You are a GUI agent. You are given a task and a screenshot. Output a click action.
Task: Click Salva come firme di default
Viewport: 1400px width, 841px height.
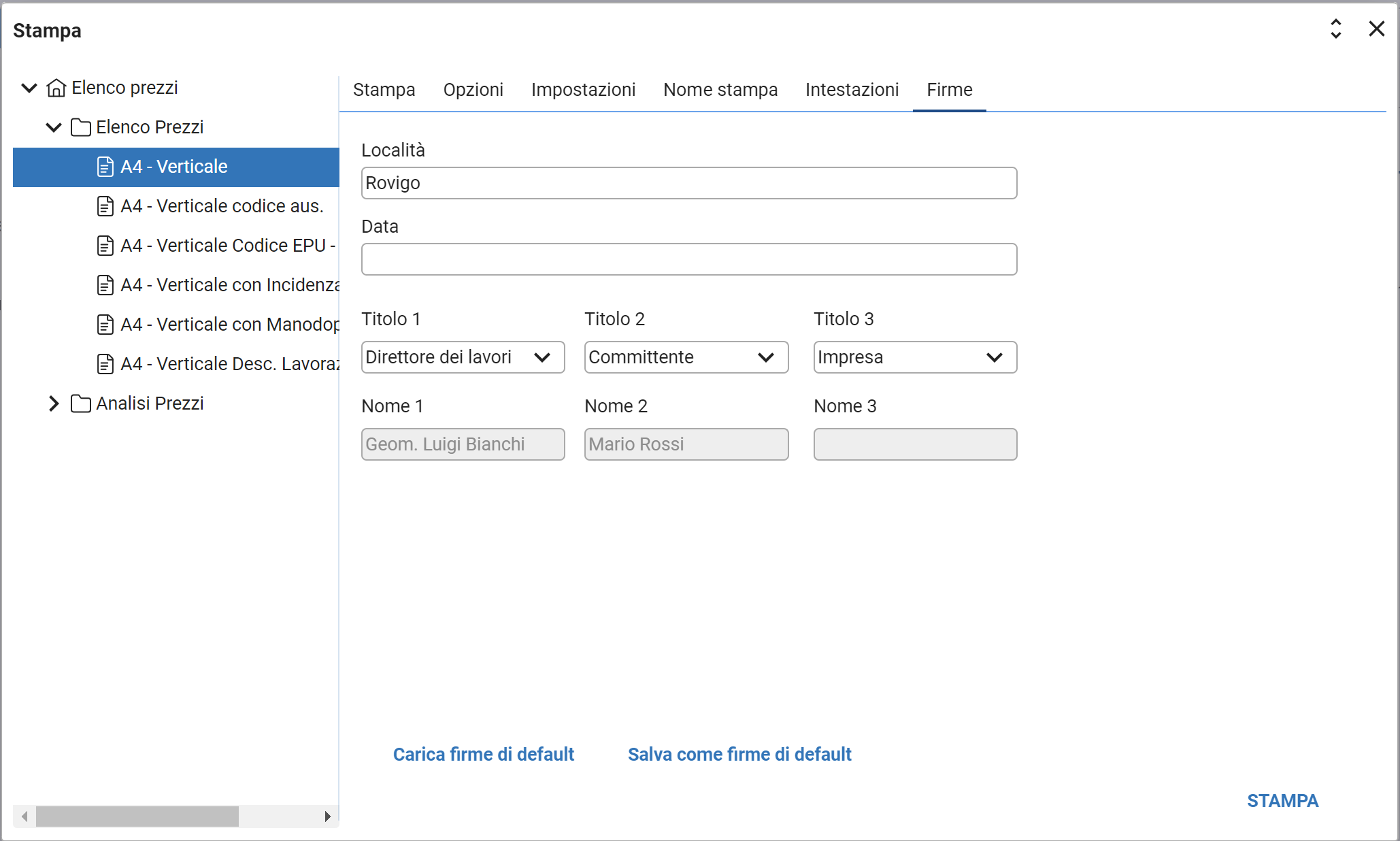pyautogui.click(x=739, y=754)
